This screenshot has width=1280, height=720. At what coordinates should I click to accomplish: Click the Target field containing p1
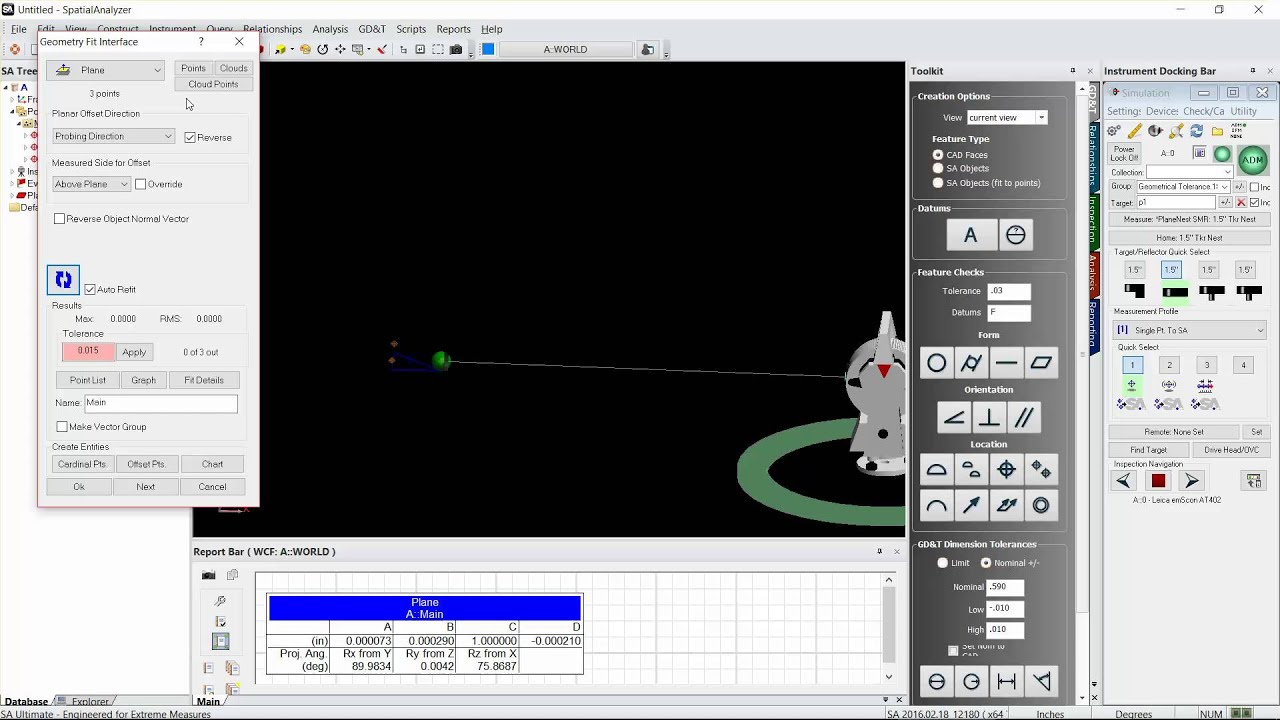click(1176, 203)
